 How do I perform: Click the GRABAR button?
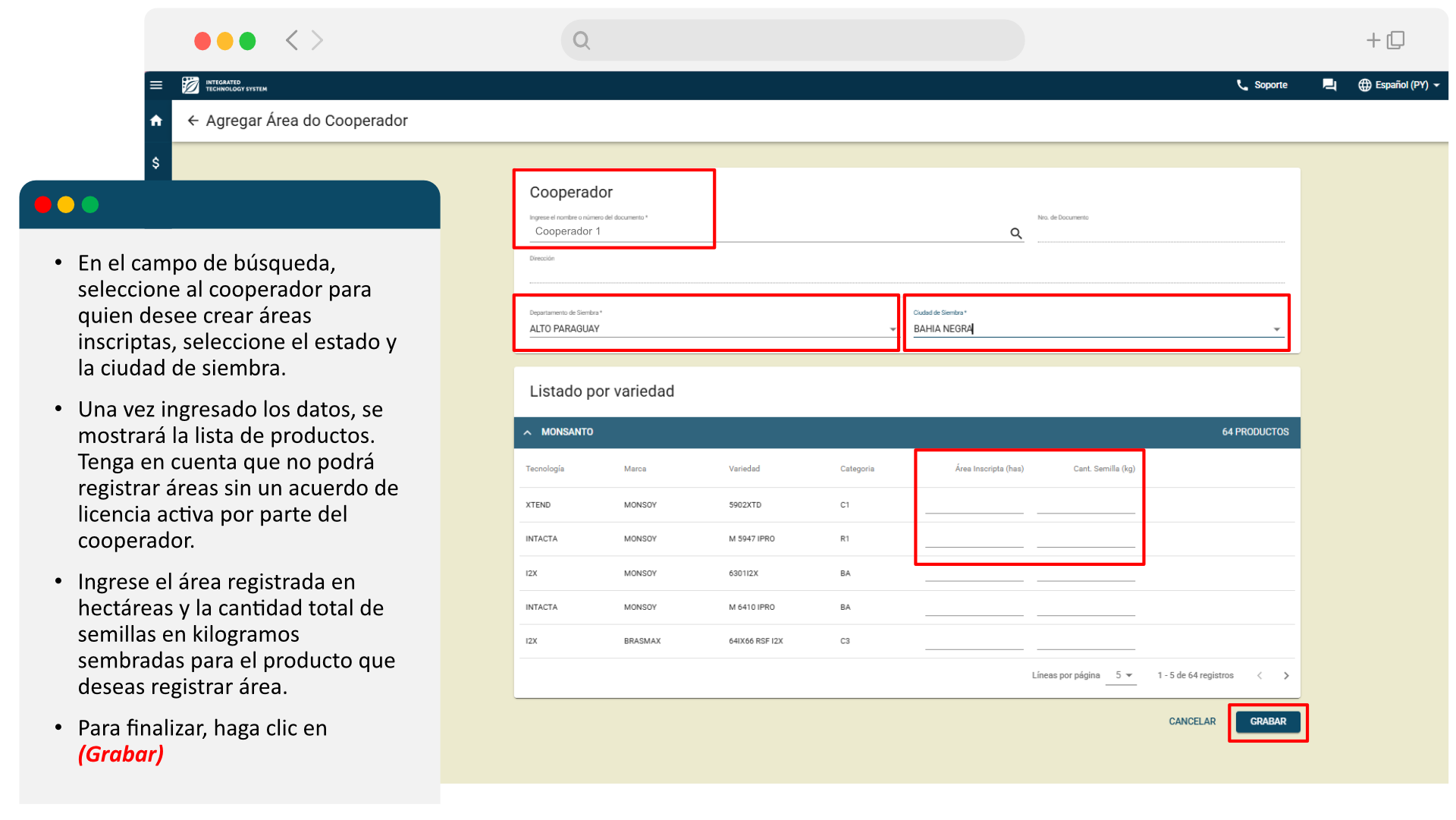1268,721
